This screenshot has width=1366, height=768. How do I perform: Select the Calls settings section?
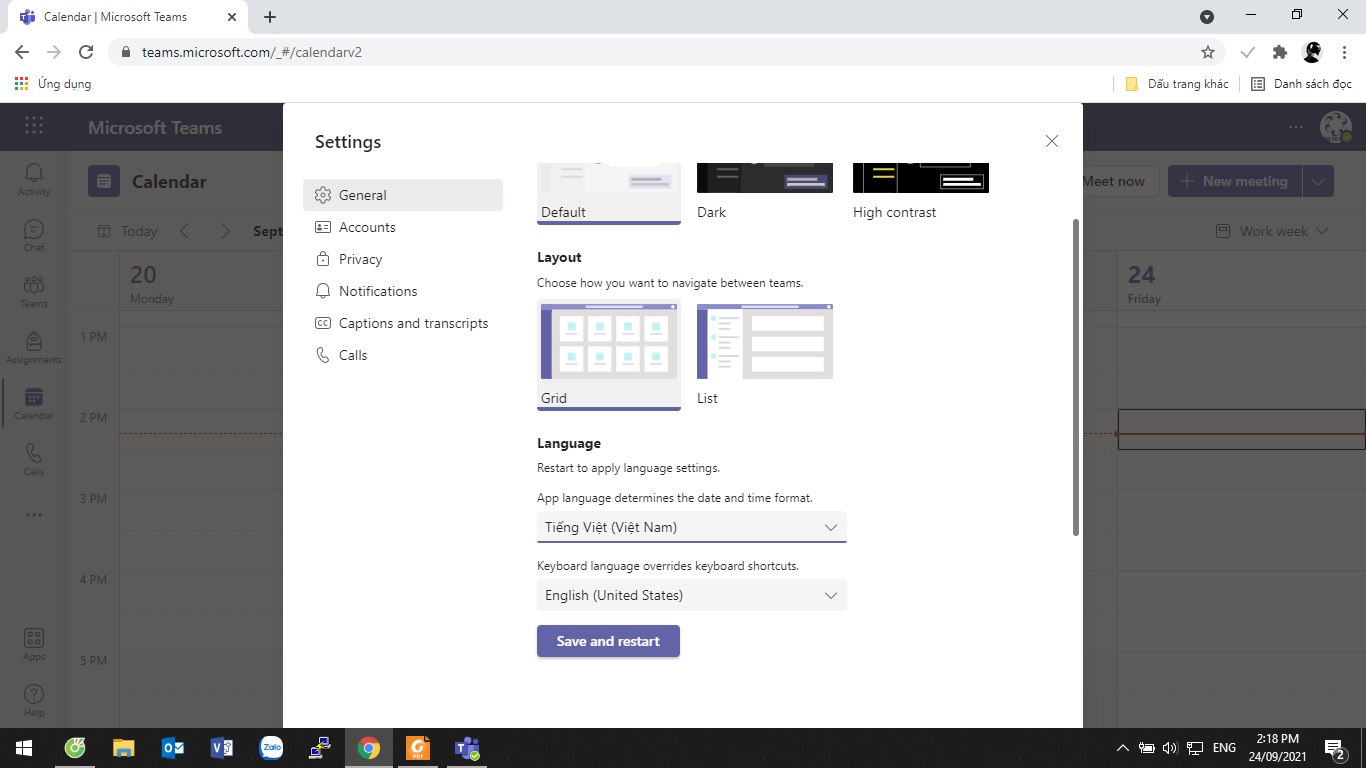click(353, 355)
